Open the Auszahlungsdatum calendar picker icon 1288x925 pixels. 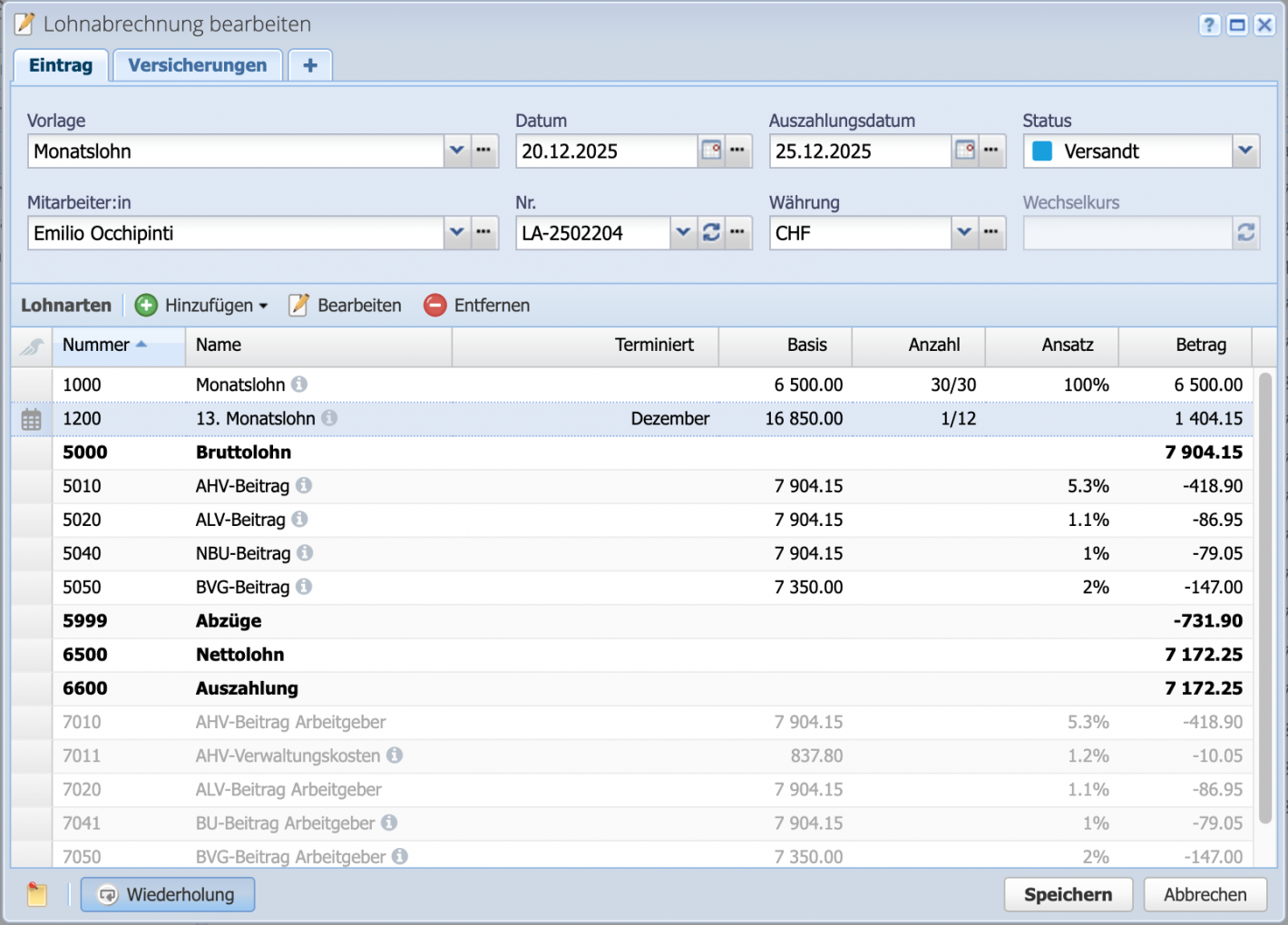coord(964,151)
